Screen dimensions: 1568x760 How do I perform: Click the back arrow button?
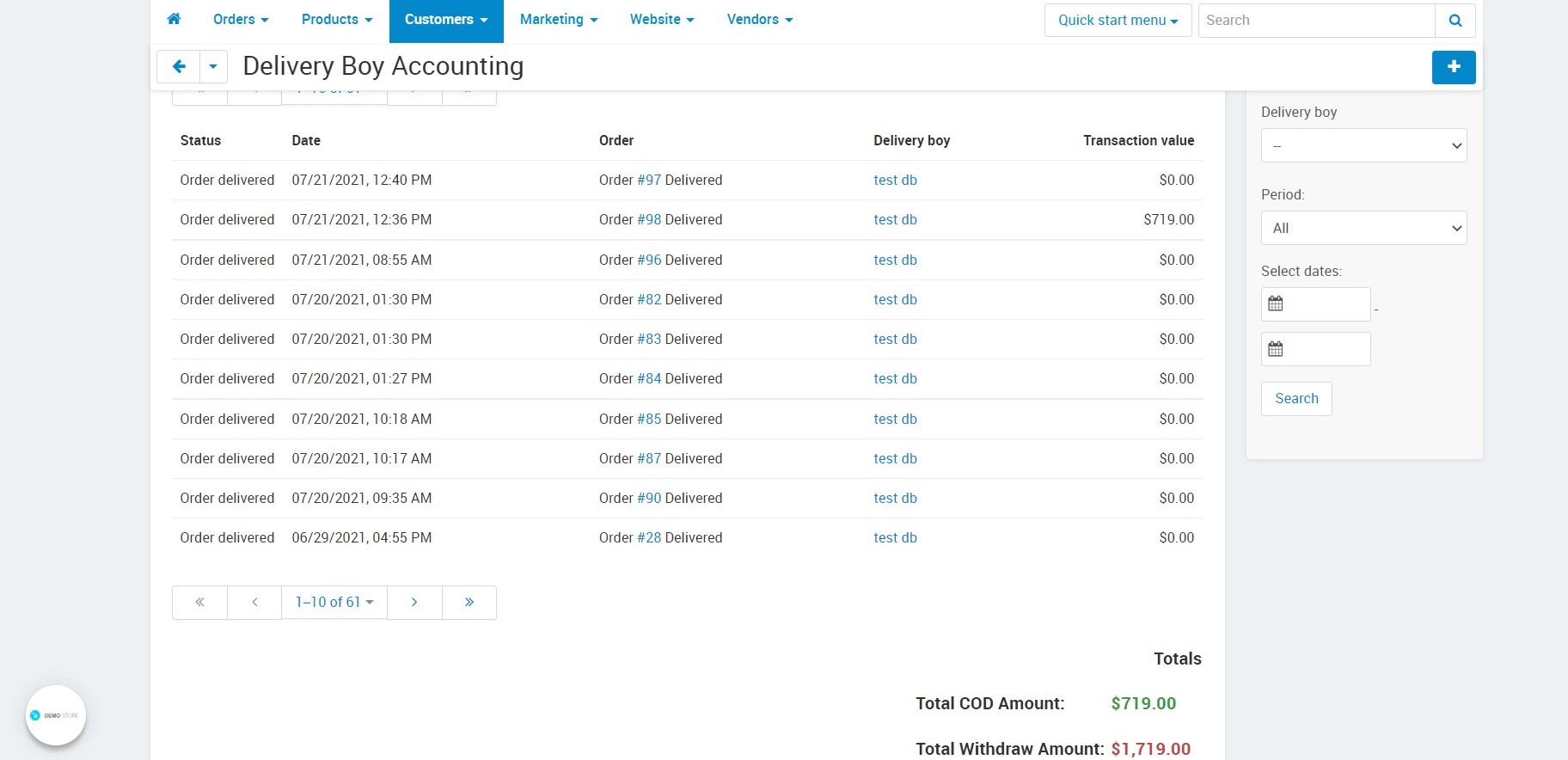pyautogui.click(x=179, y=66)
